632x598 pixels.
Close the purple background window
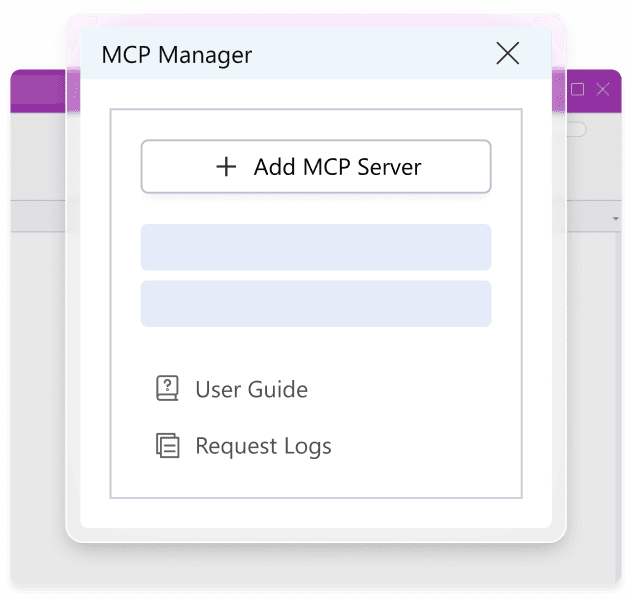click(x=603, y=90)
